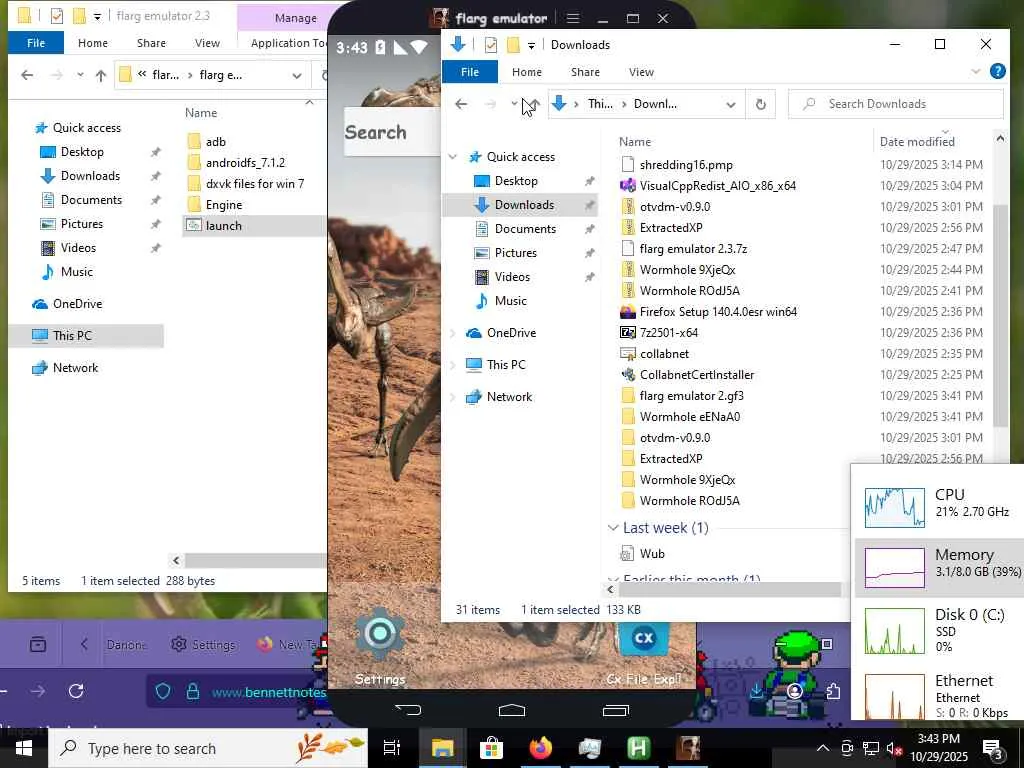Expand the ribbon chevron in Downloads window
Viewport: 1024px width, 768px height.
pyautogui.click(x=976, y=71)
